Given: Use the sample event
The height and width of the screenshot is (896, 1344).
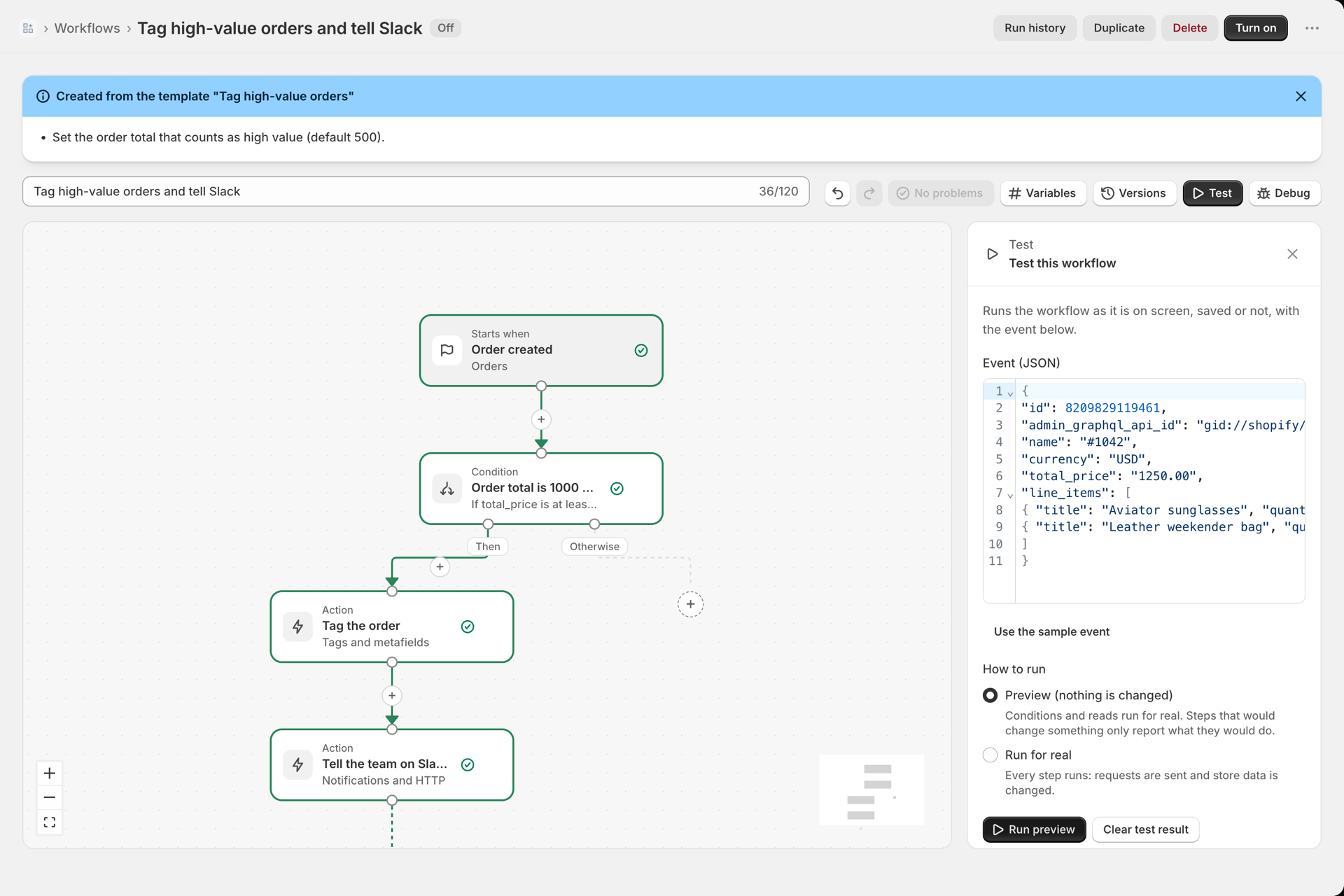Looking at the screenshot, I should (x=1051, y=631).
